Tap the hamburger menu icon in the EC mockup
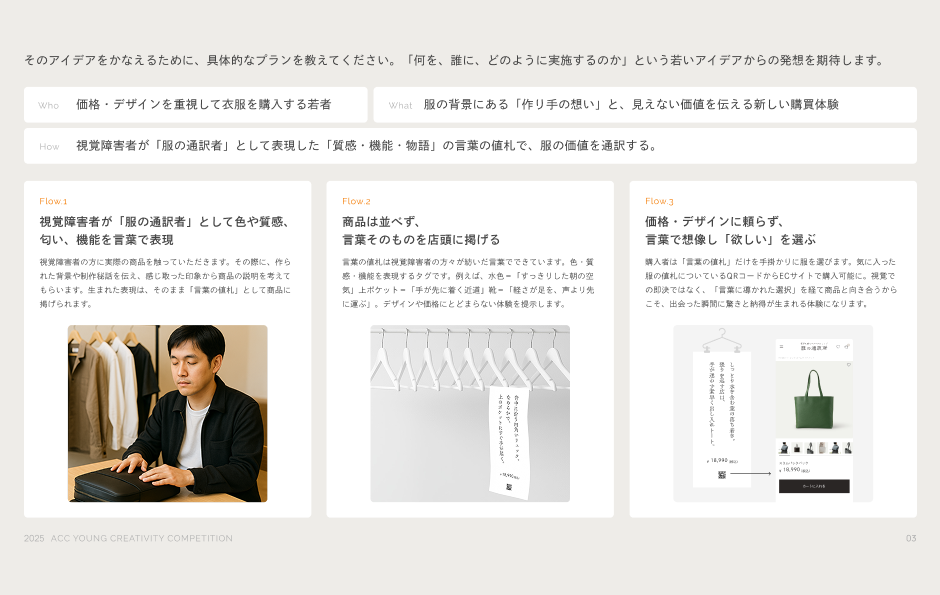 coord(781,346)
